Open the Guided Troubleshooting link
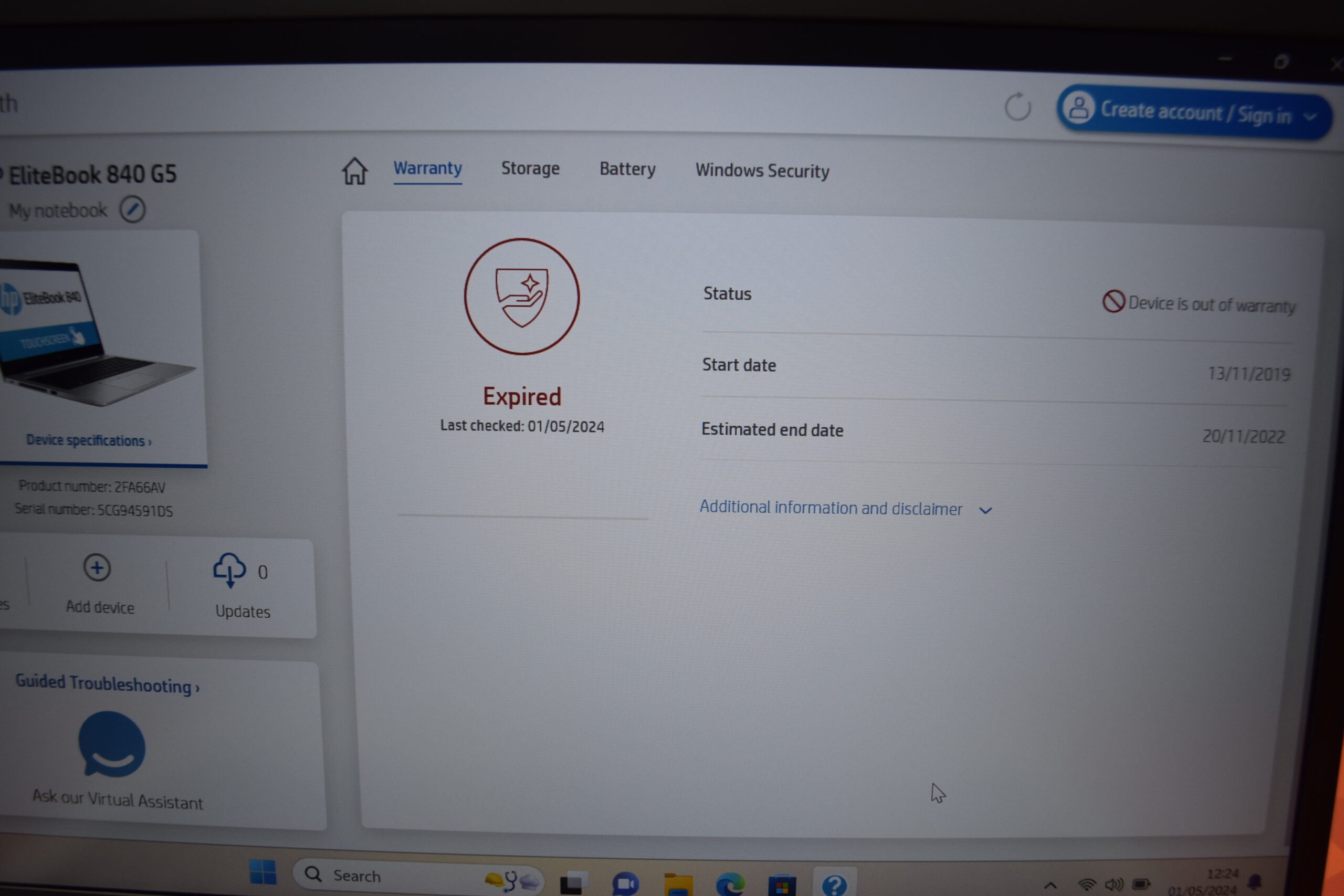This screenshot has height=896, width=1344. point(107,683)
